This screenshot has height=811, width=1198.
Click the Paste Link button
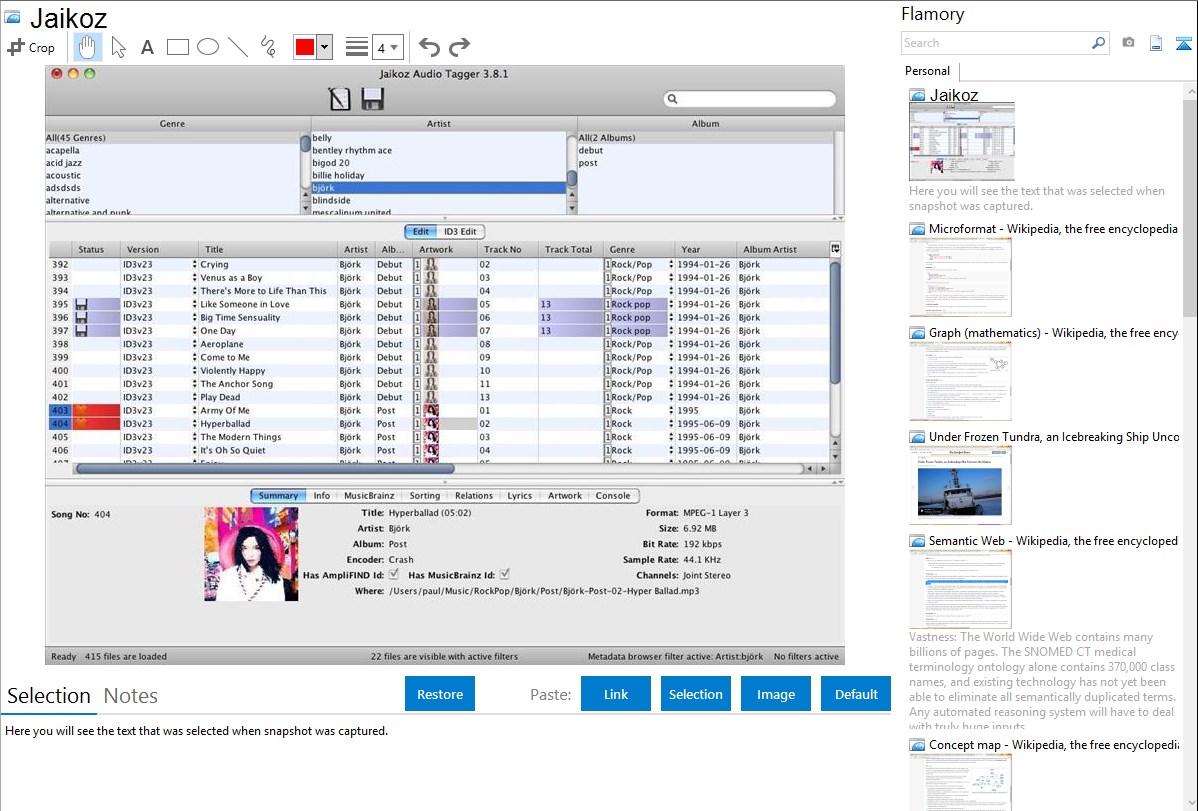[616, 694]
